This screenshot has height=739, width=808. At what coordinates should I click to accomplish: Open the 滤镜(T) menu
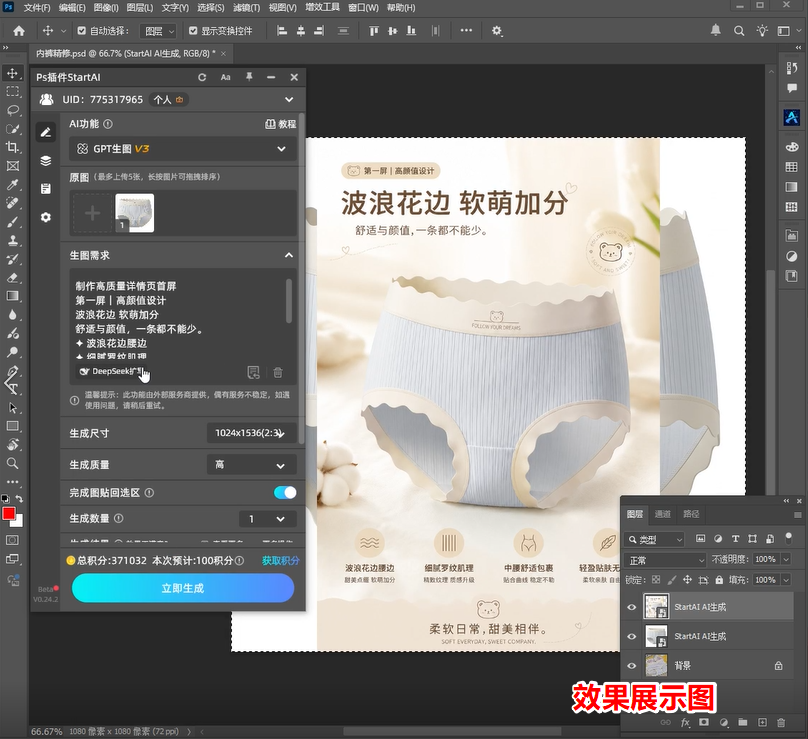[x=246, y=8]
